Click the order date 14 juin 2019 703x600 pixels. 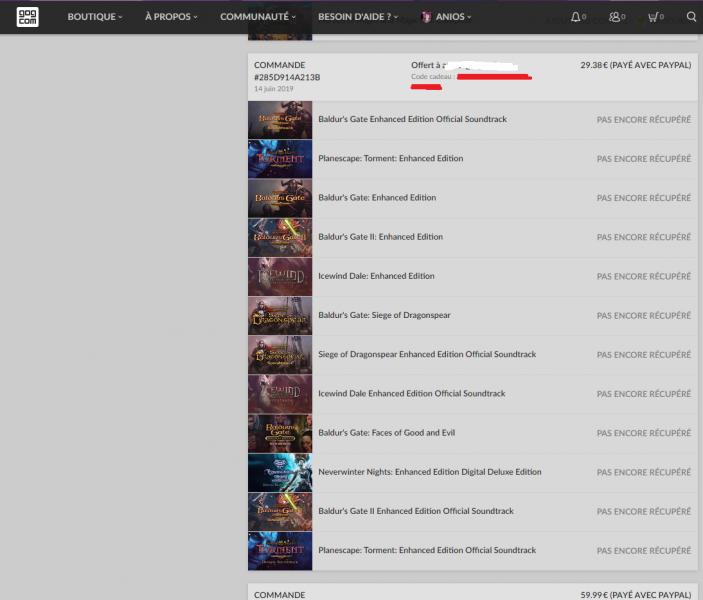(273, 89)
